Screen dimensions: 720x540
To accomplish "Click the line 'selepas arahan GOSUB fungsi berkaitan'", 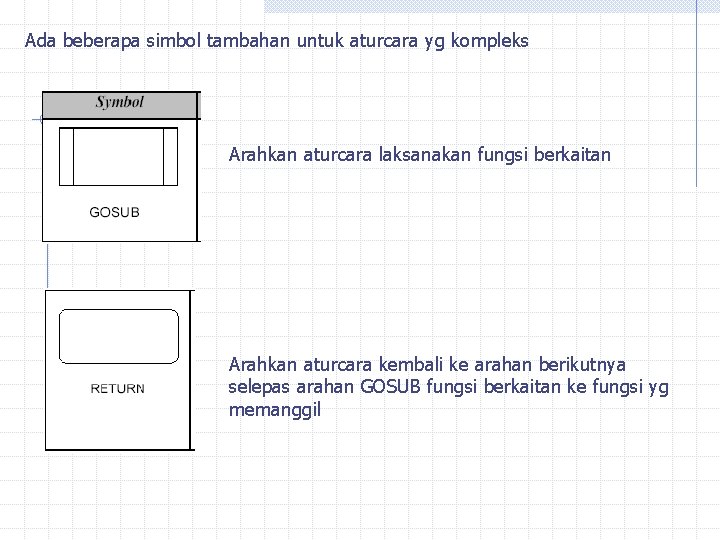I will point(395,387).
